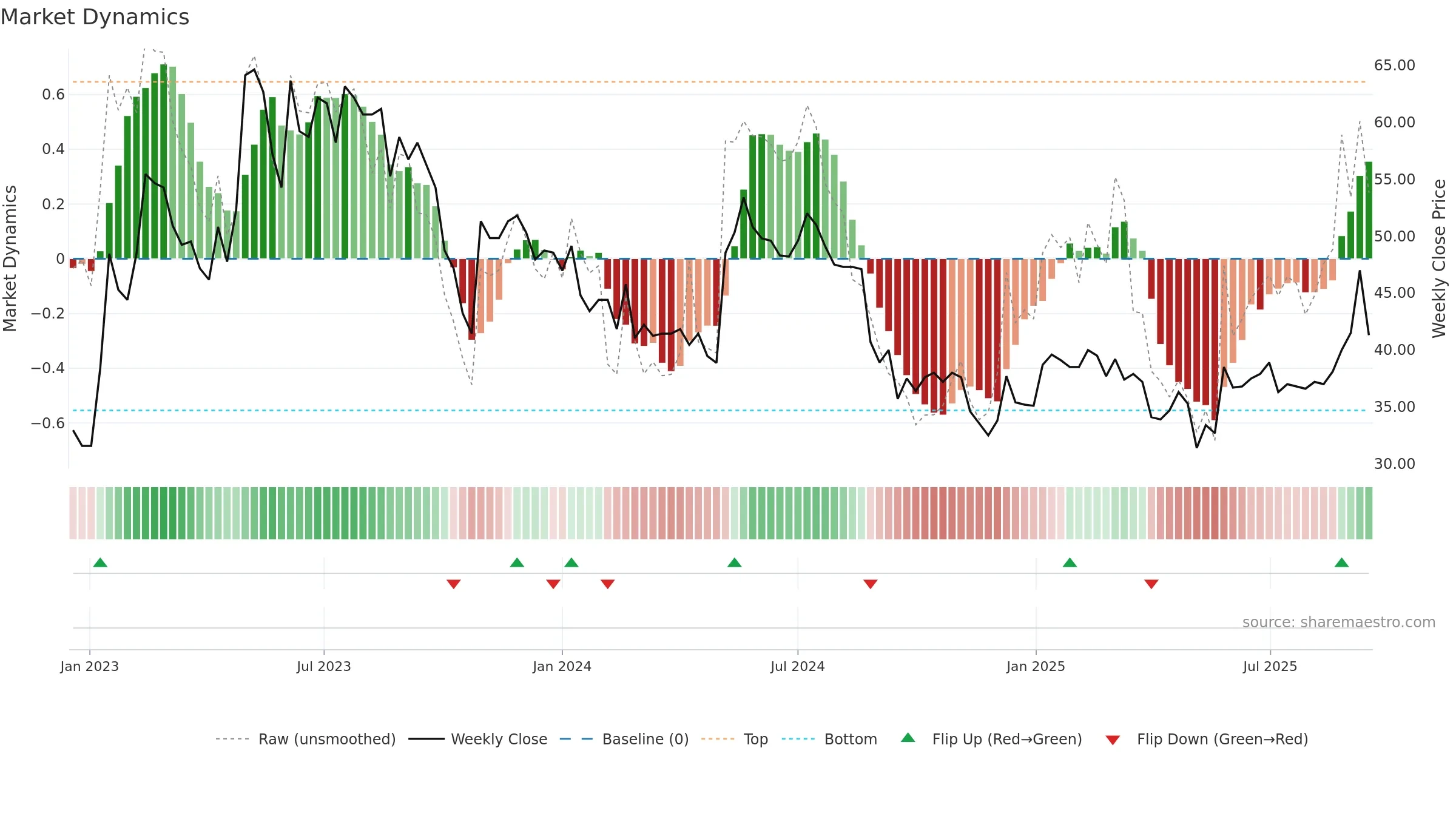Click the source: sharemaestro.com text
The height and width of the screenshot is (819, 1456).
(x=1339, y=622)
